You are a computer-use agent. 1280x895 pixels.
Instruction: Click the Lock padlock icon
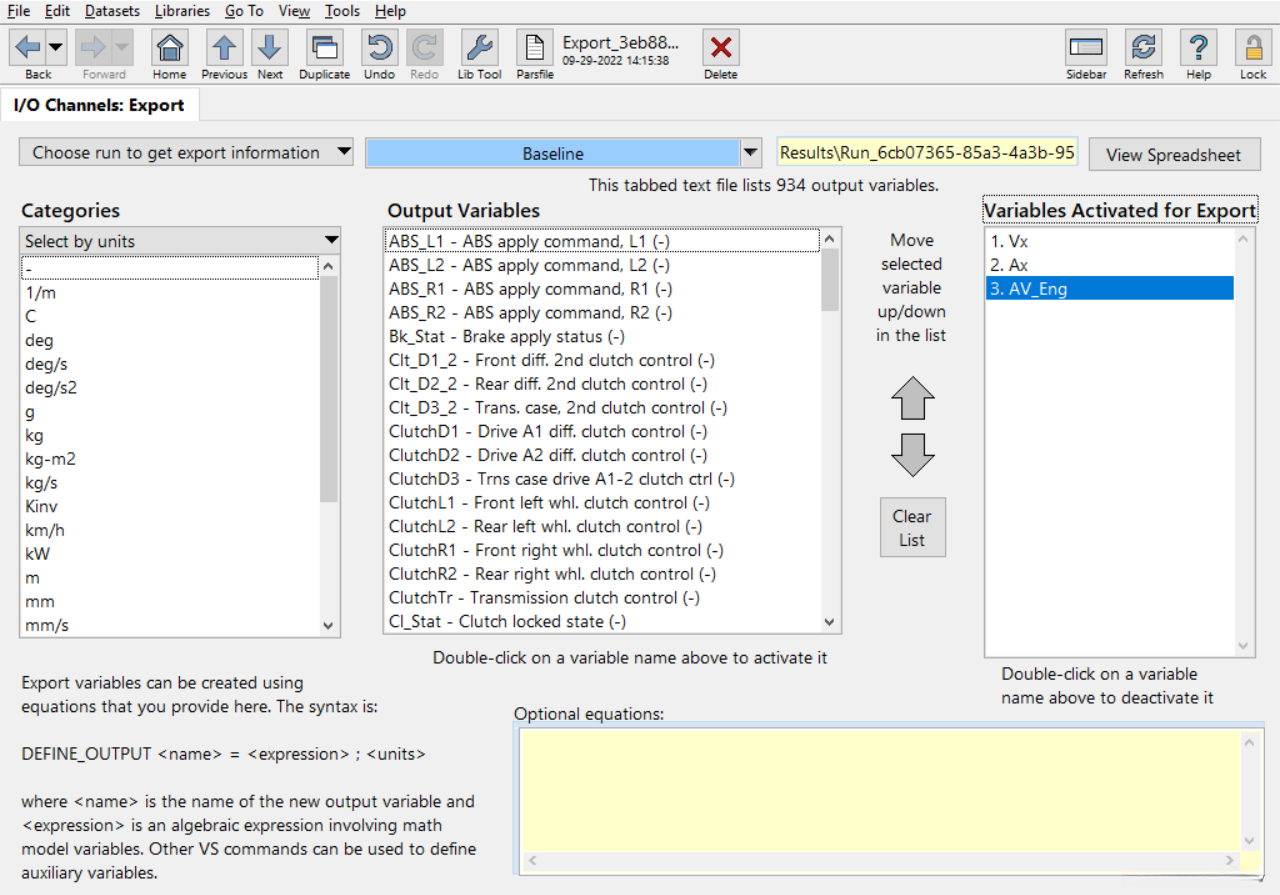(1253, 48)
